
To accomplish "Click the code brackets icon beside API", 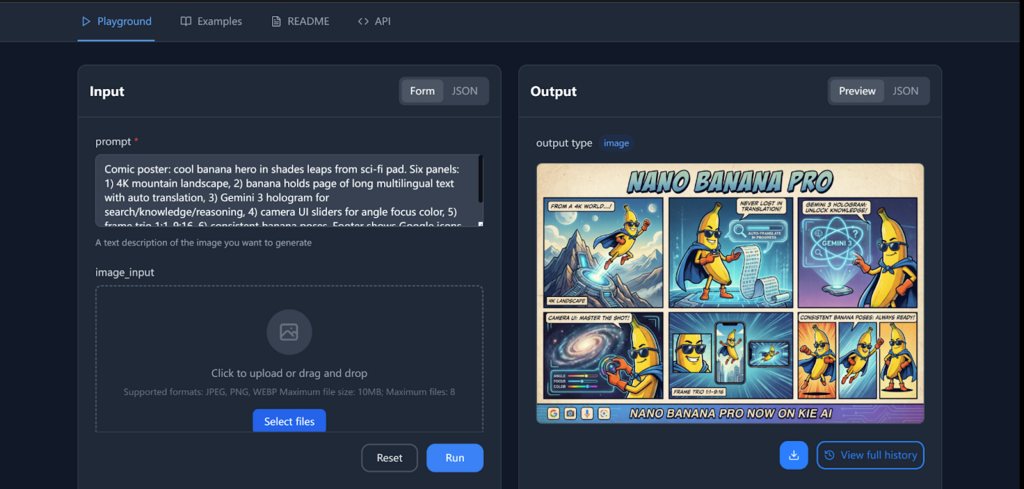I will tap(363, 21).
